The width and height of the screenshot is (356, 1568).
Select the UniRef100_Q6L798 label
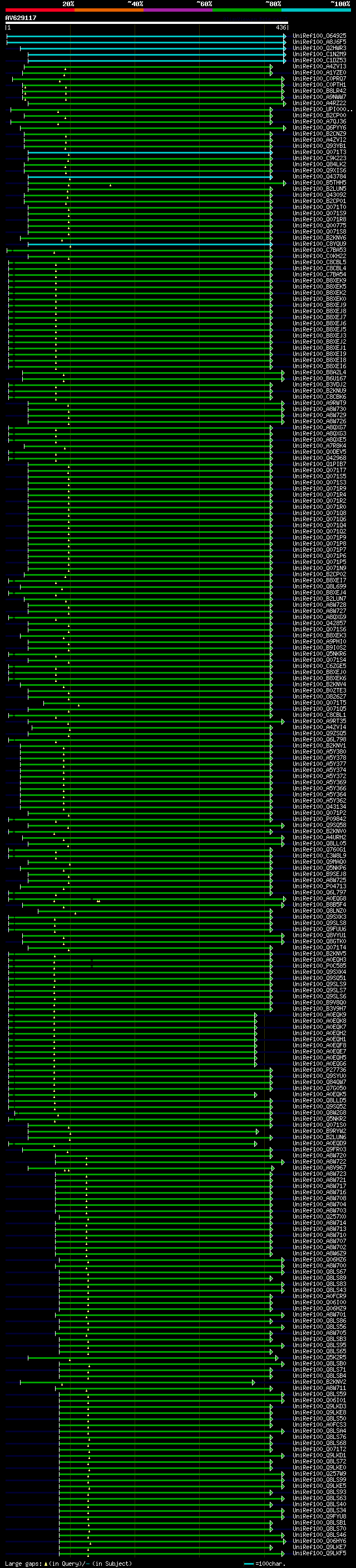tap(319, 739)
